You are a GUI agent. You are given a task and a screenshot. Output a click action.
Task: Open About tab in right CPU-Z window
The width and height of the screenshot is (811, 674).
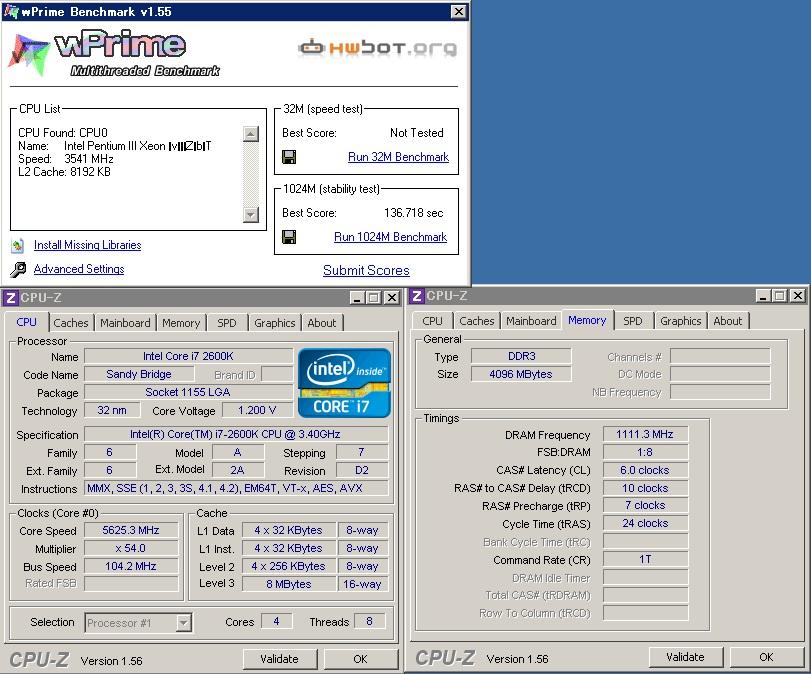click(x=728, y=321)
